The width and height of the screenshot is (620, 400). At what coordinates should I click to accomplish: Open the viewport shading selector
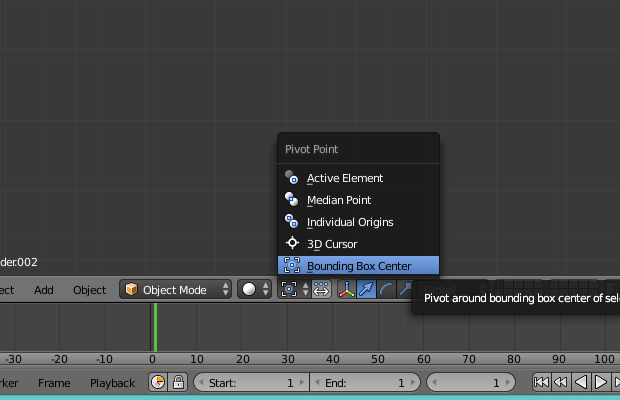(254, 290)
